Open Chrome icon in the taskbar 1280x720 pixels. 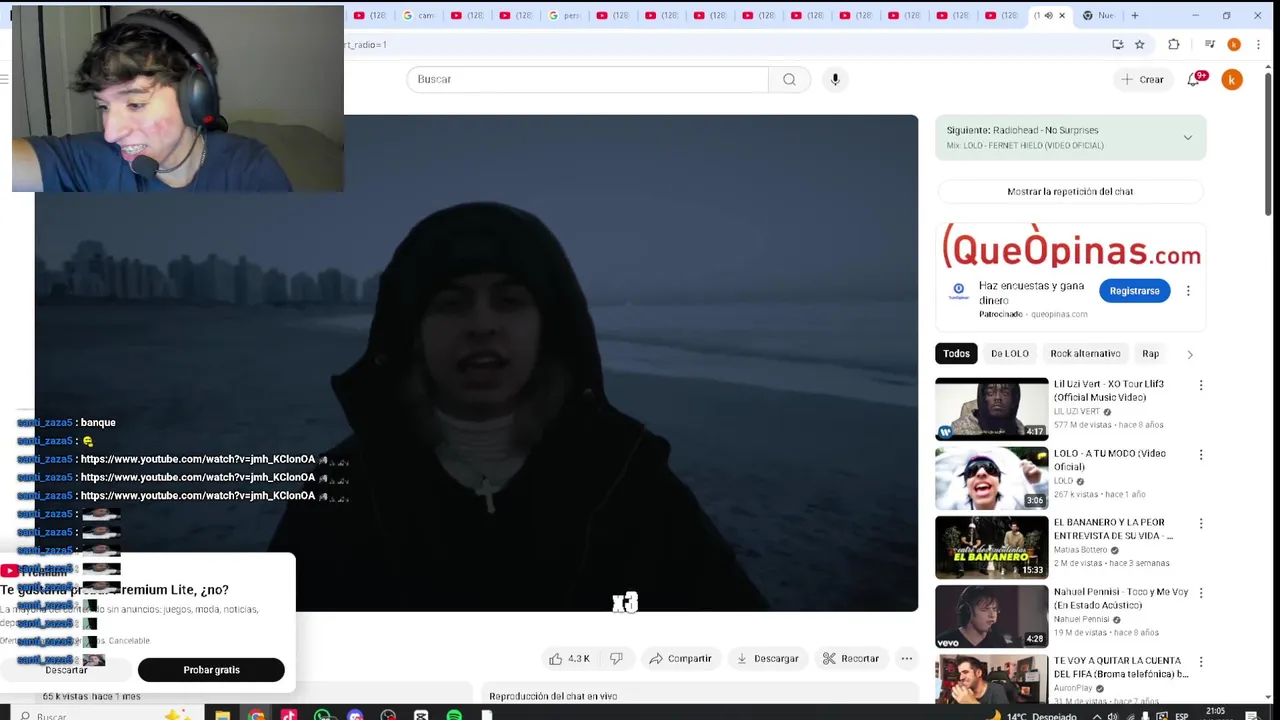tap(256, 715)
